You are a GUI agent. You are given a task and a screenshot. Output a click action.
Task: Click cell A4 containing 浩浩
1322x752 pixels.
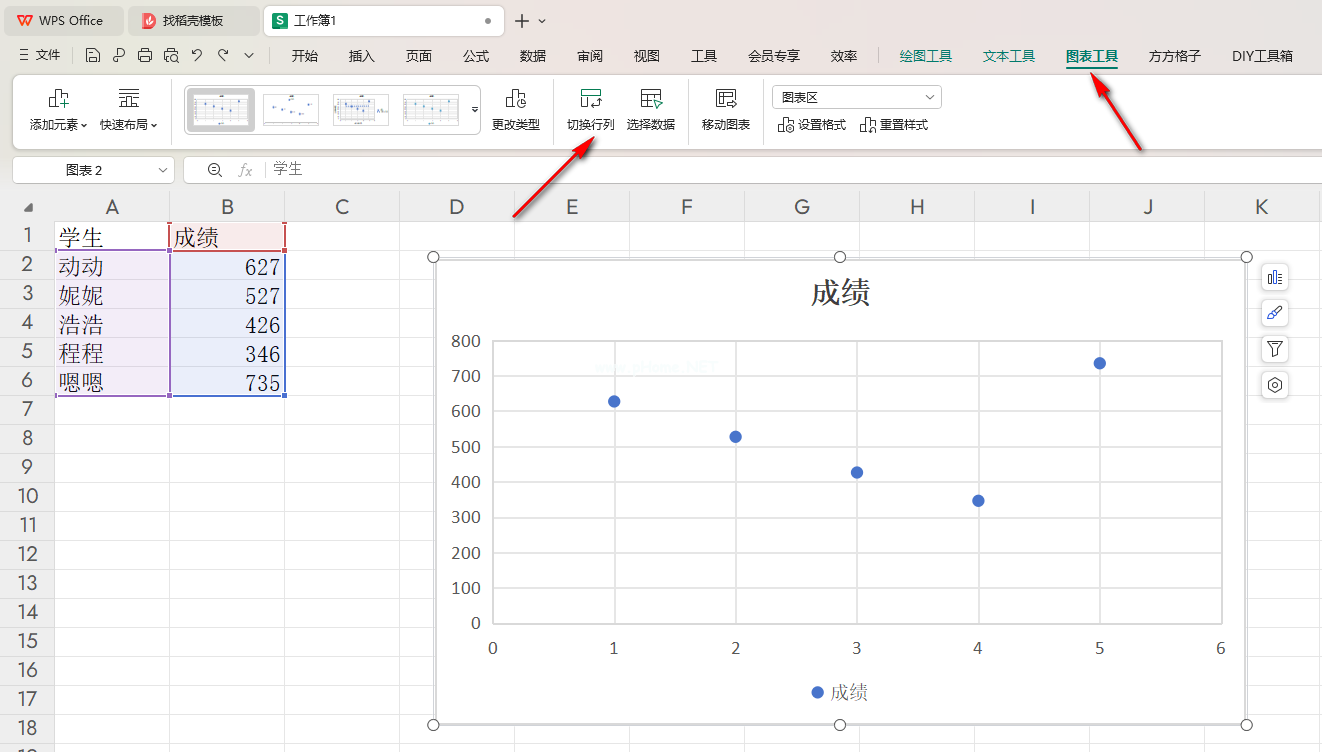[112, 324]
